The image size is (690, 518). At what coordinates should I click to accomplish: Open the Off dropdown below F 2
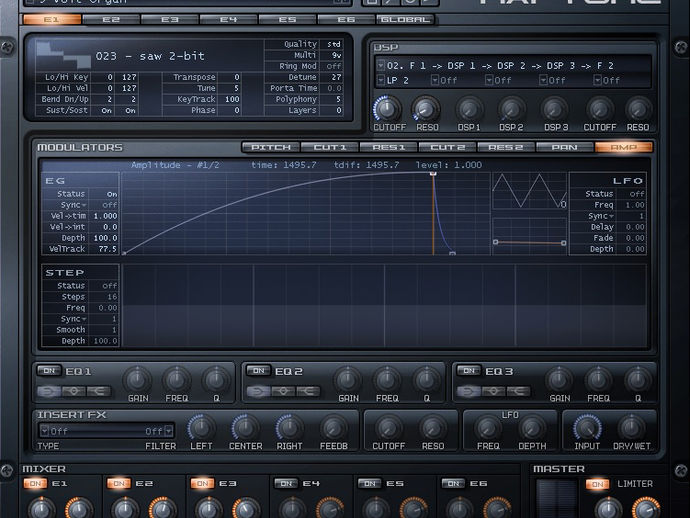pyautogui.click(x=597, y=80)
